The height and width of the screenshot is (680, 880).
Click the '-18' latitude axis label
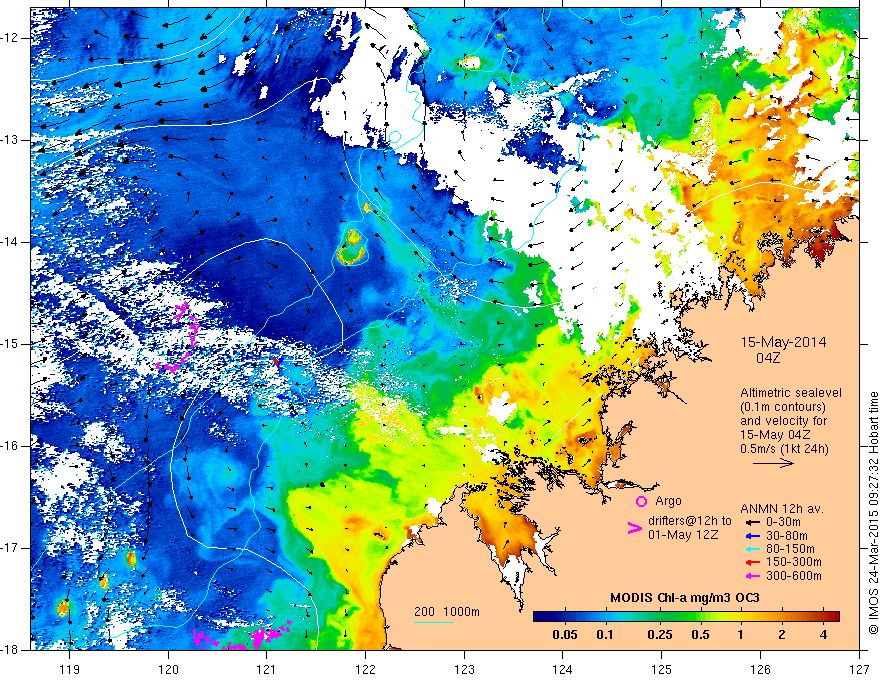coord(11,650)
